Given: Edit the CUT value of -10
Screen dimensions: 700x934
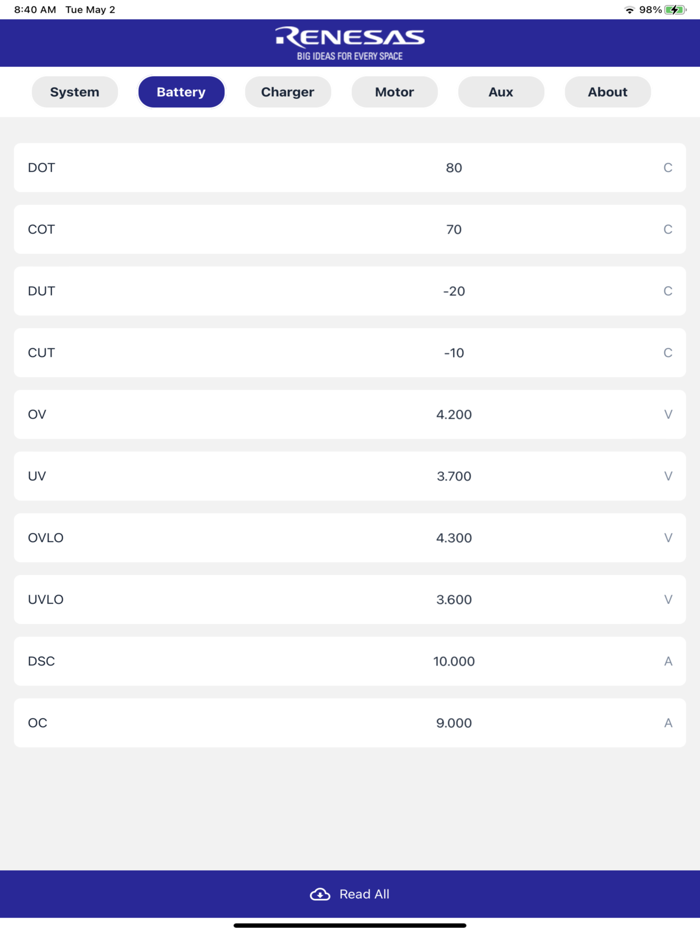Looking at the screenshot, I should point(453,352).
